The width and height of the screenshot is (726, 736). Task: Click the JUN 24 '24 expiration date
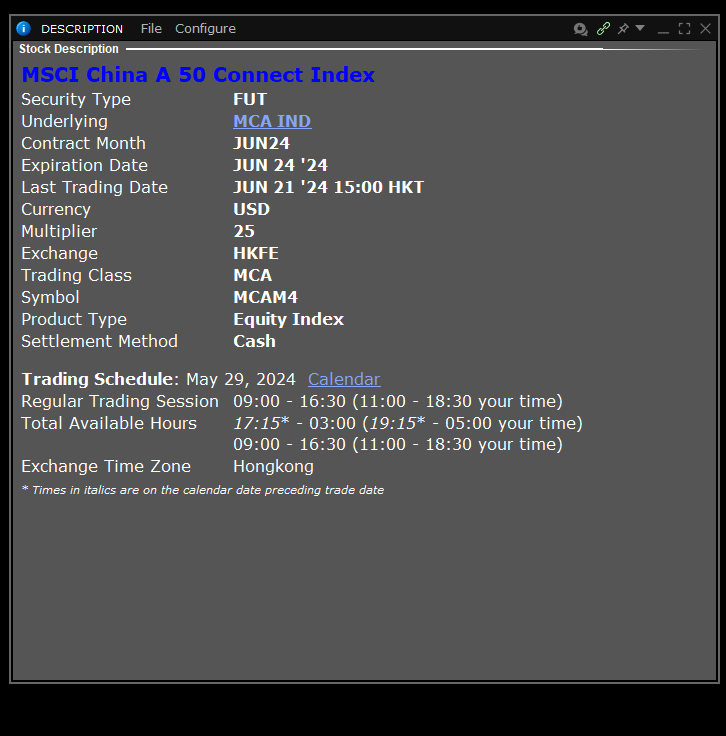coord(280,165)
